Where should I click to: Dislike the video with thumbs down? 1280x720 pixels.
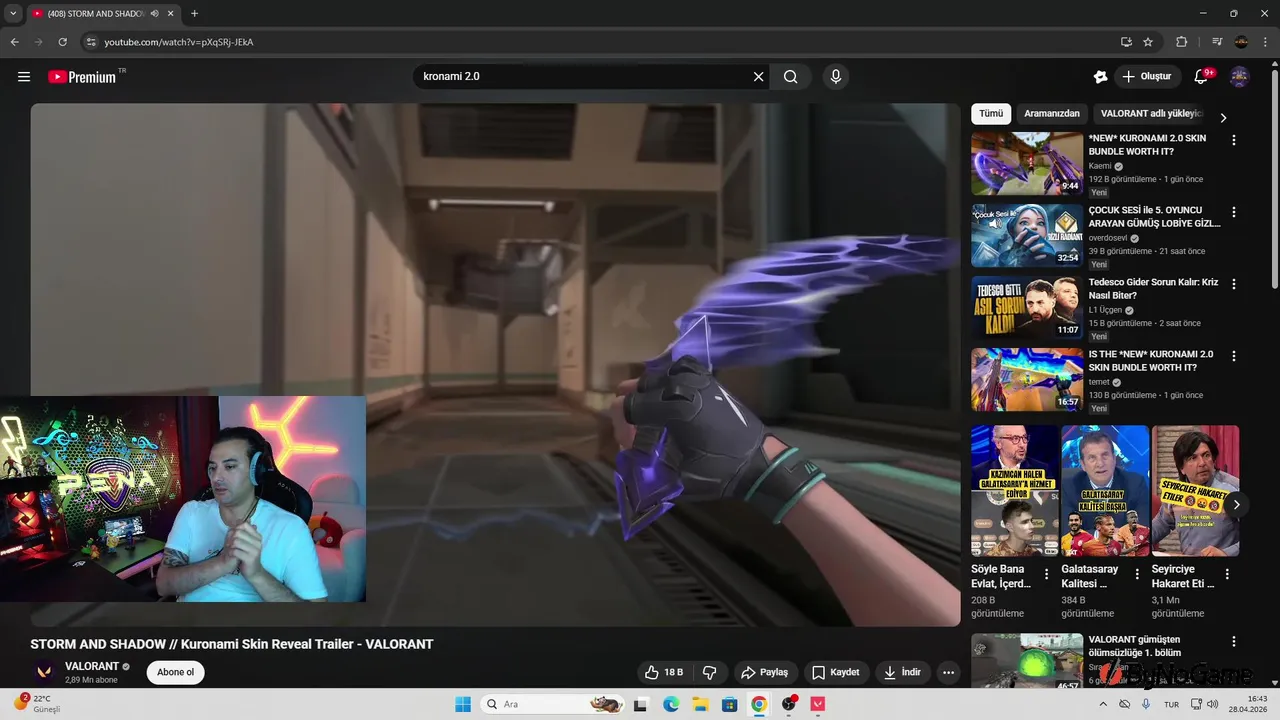710,672
